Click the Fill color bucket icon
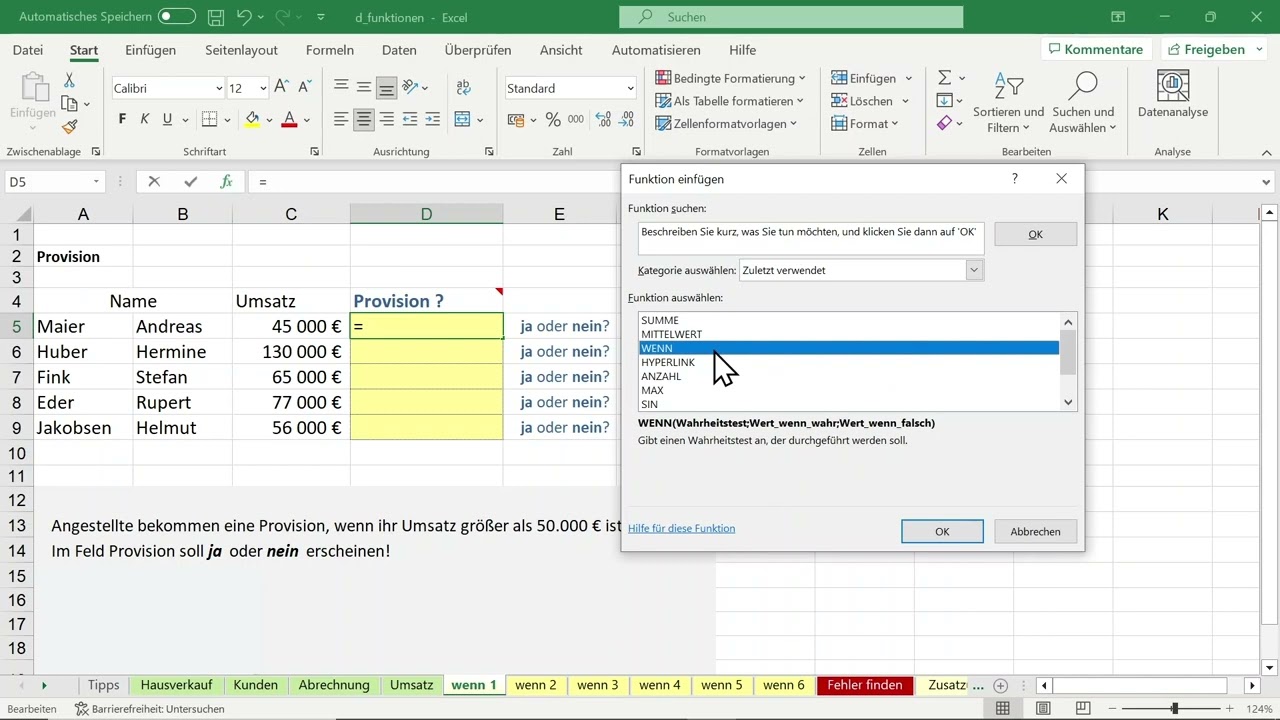 pyautogui.click(x=252, y=119)
